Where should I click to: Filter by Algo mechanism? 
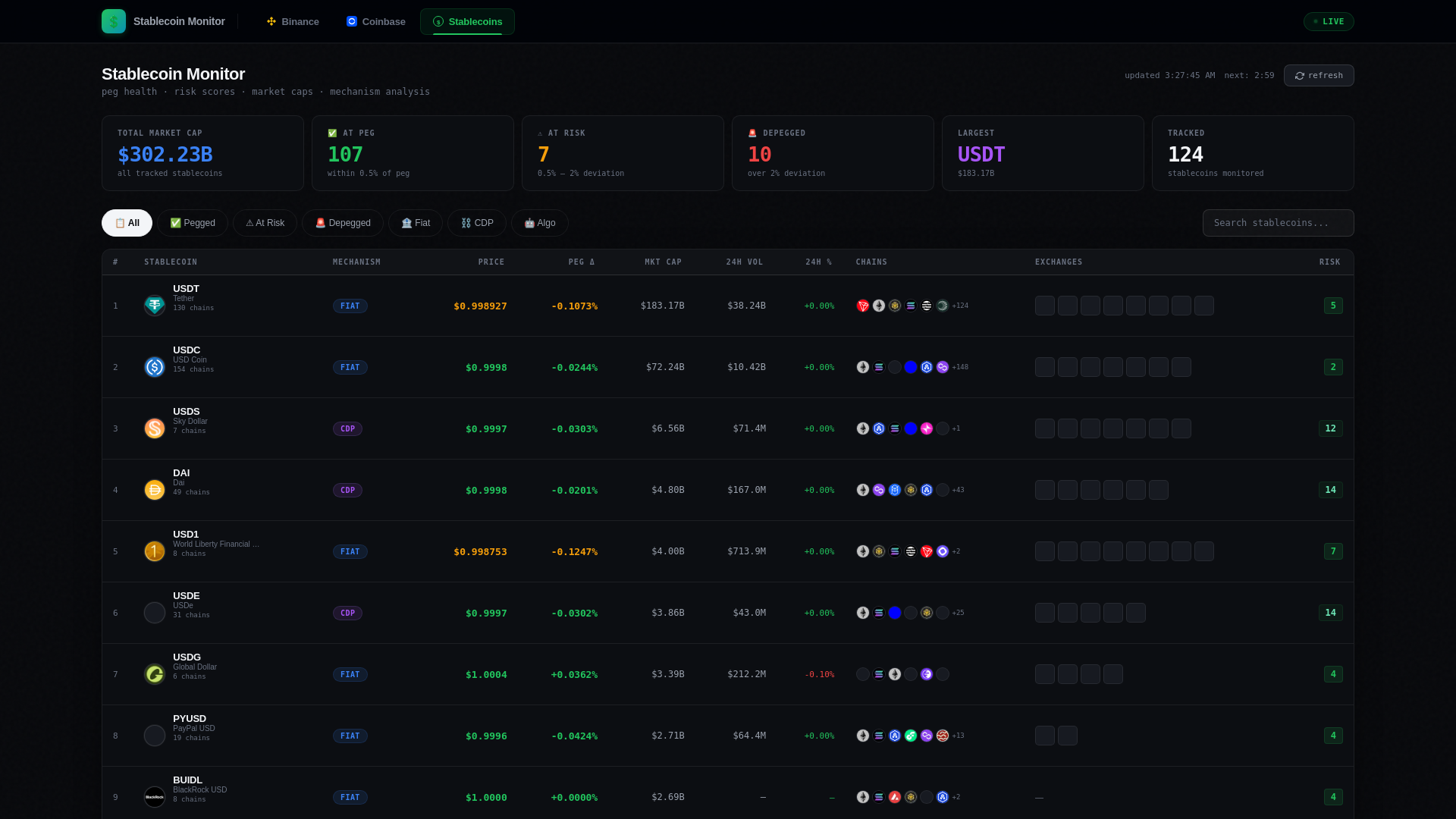pos(540,223)
